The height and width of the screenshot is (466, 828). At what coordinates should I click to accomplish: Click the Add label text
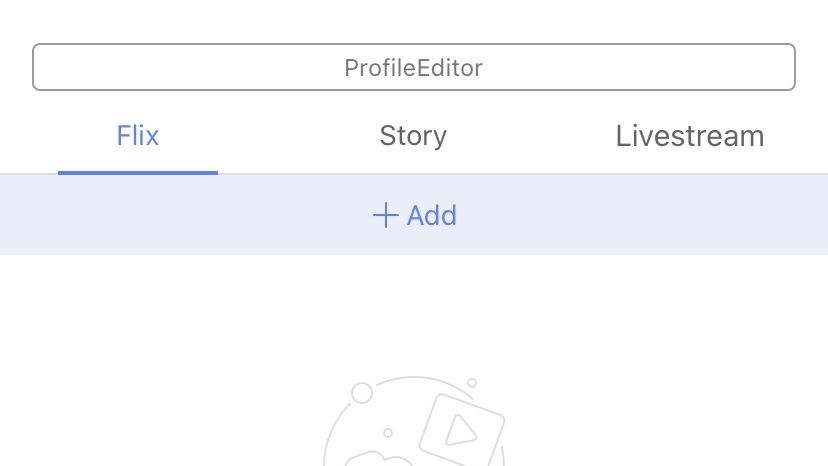click(432, 216)
